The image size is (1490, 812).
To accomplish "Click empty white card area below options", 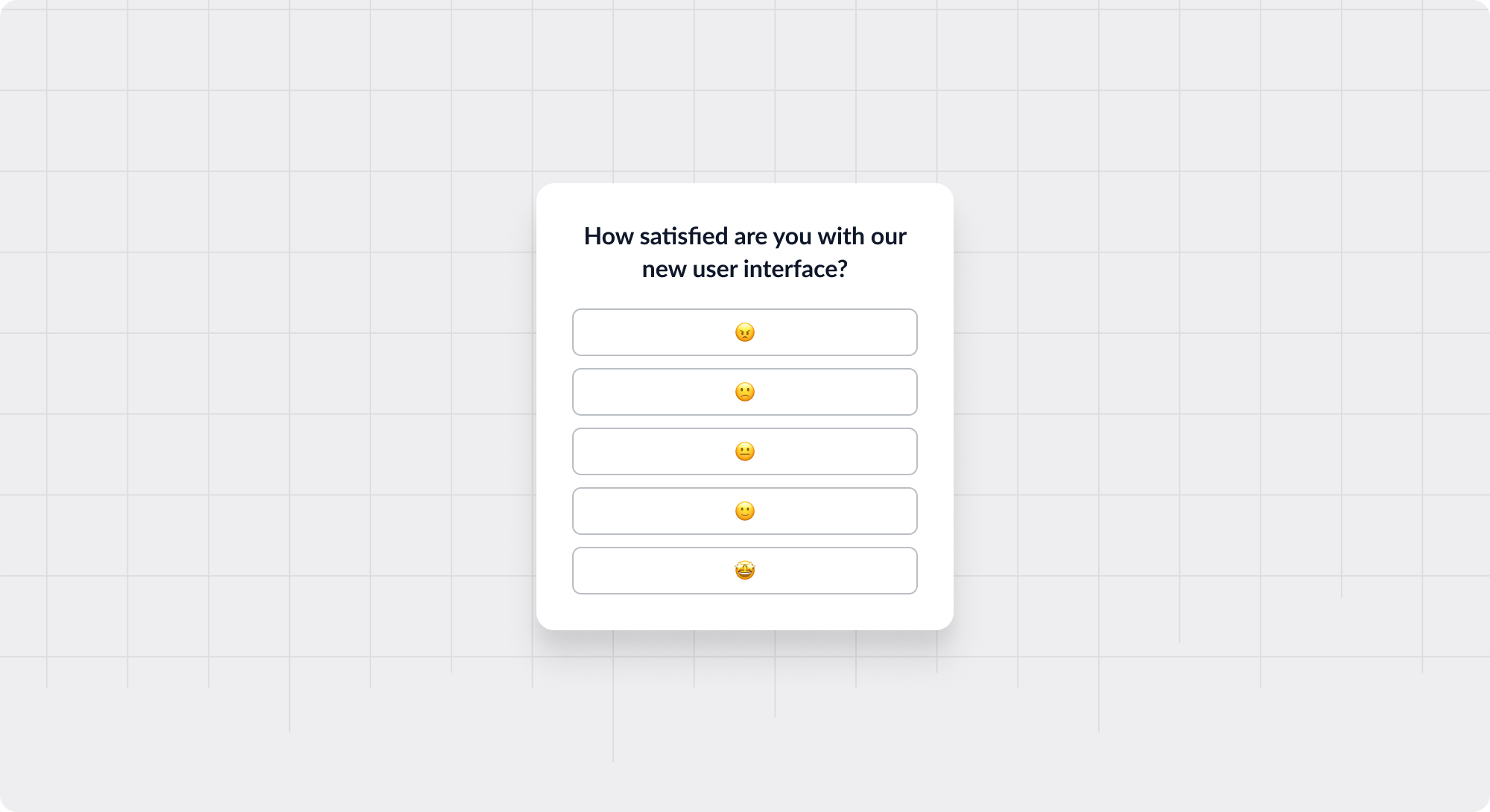I will tap(745, 612).
